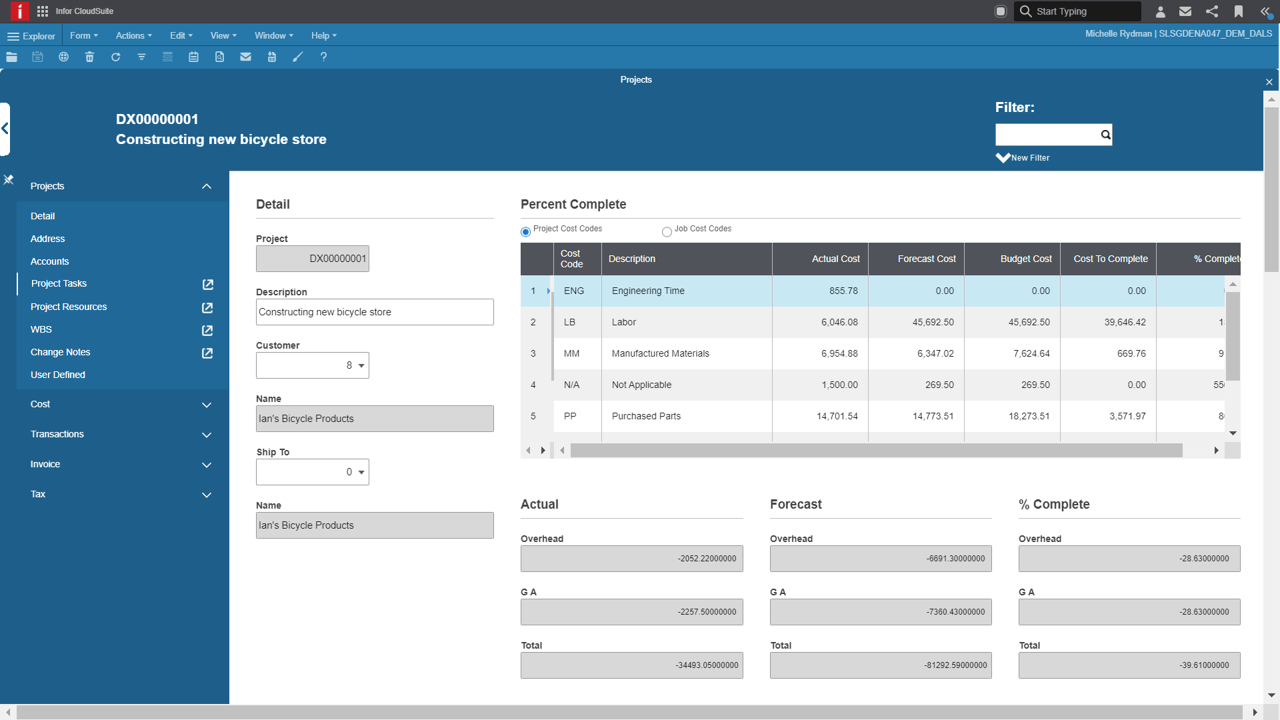1280x720 pixels.
Task: Refresh the record with the toolbar icon
Action: click(115, 57)
